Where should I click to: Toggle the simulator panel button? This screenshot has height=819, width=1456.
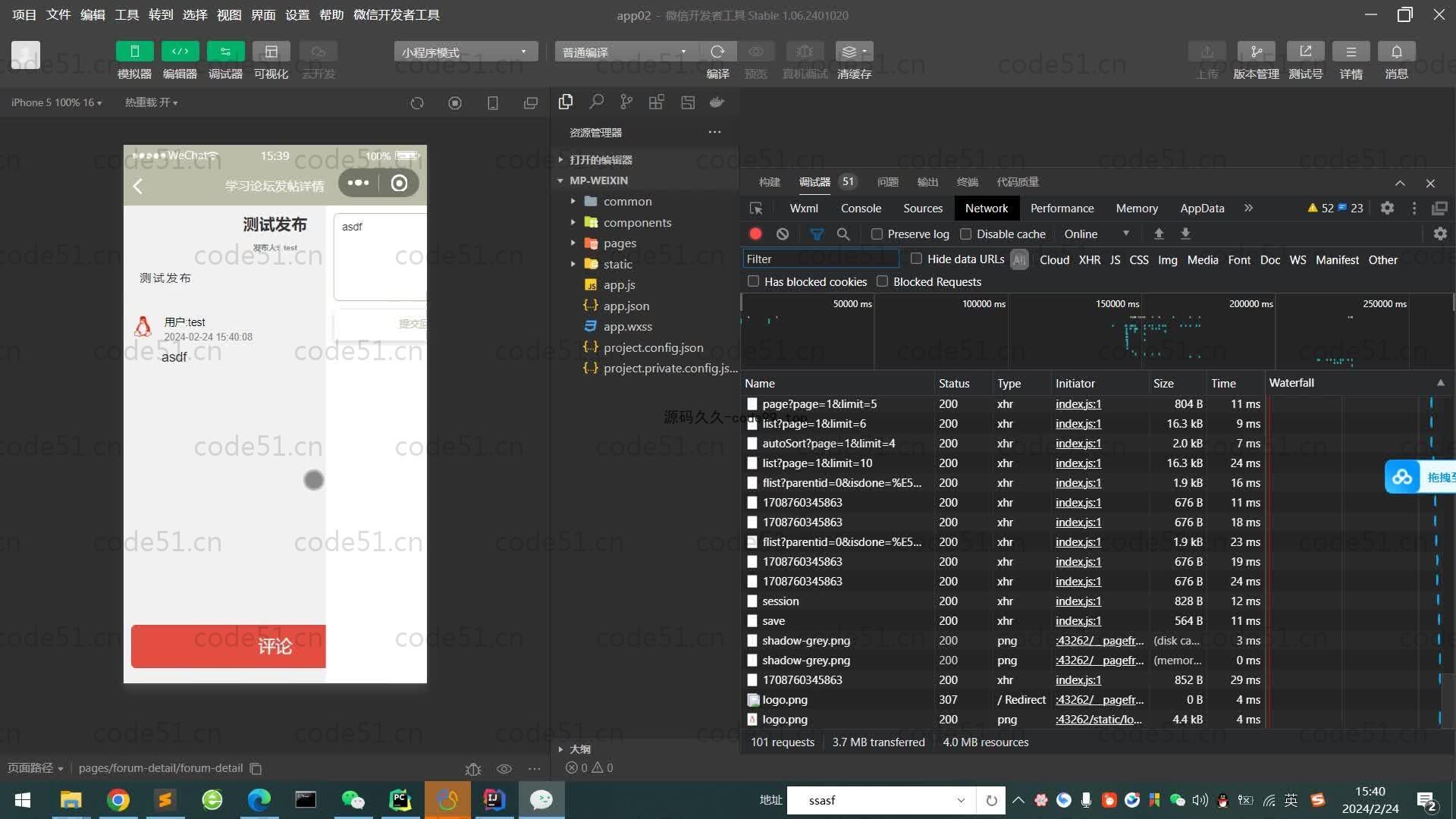(x=134, y=52)
